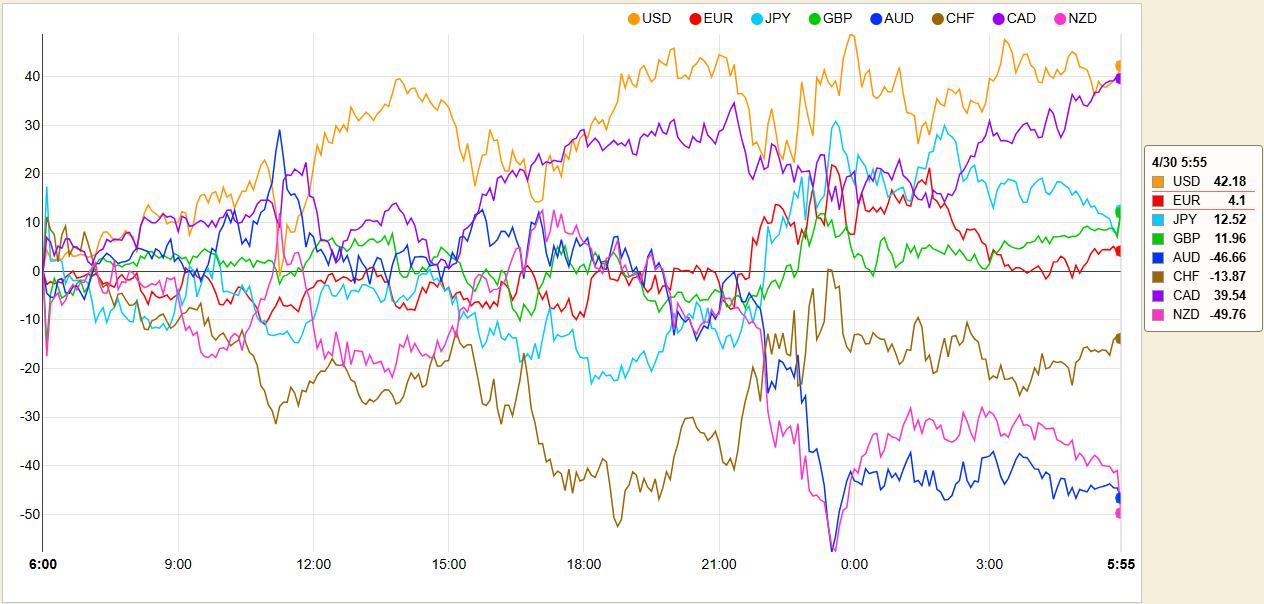Click the red EUR legend circle
The width and height of the screenshot is (1264, 604).
coord(696,18)
